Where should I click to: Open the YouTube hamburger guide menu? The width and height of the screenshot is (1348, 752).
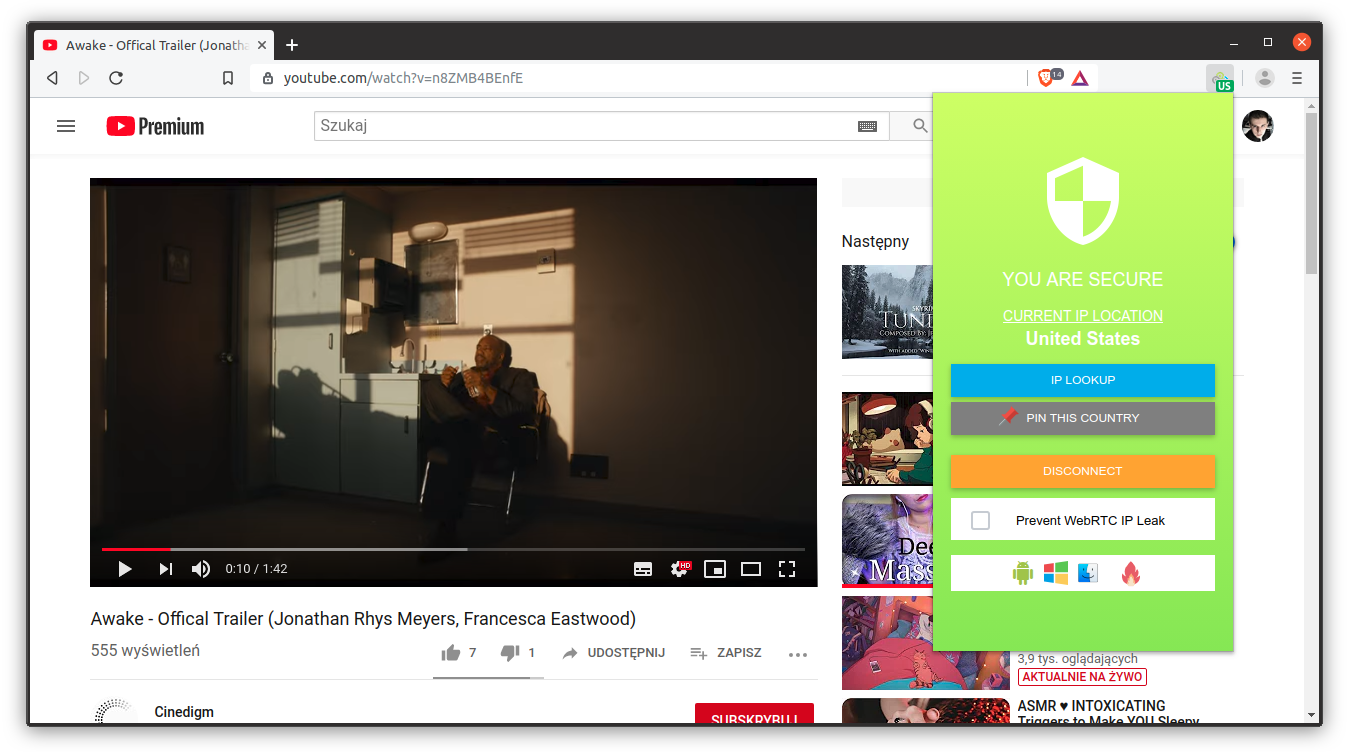click(66, 126)
